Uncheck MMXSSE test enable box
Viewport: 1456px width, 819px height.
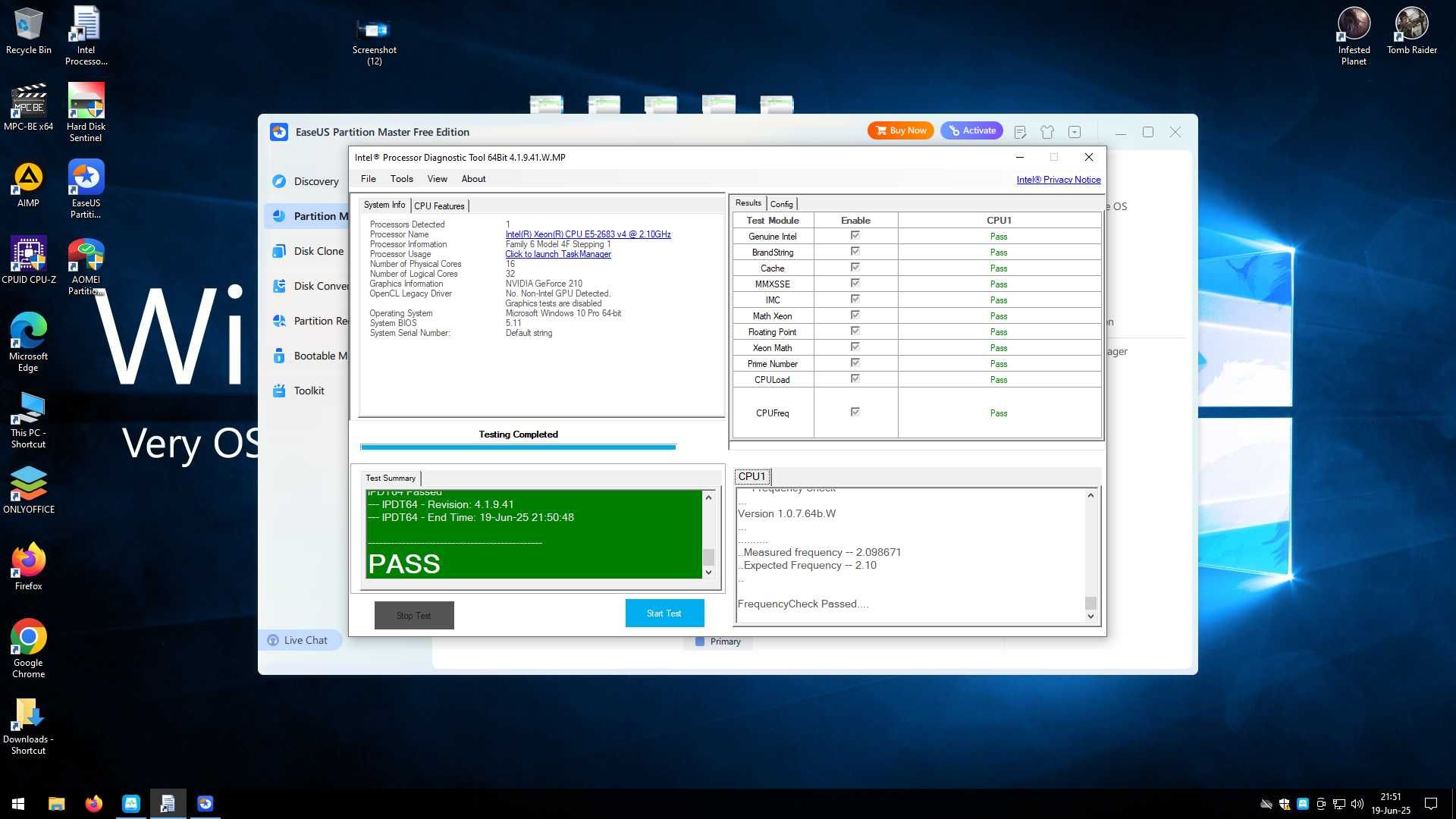(x=855, y=284)
